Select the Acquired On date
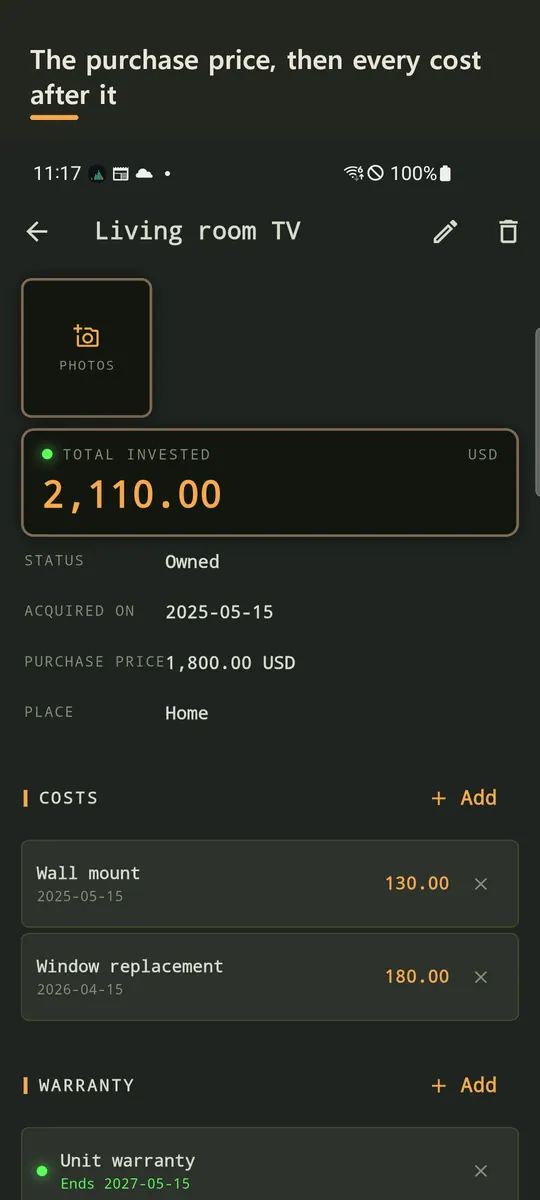The image size is (540, 1200). (x=219, y=612)
